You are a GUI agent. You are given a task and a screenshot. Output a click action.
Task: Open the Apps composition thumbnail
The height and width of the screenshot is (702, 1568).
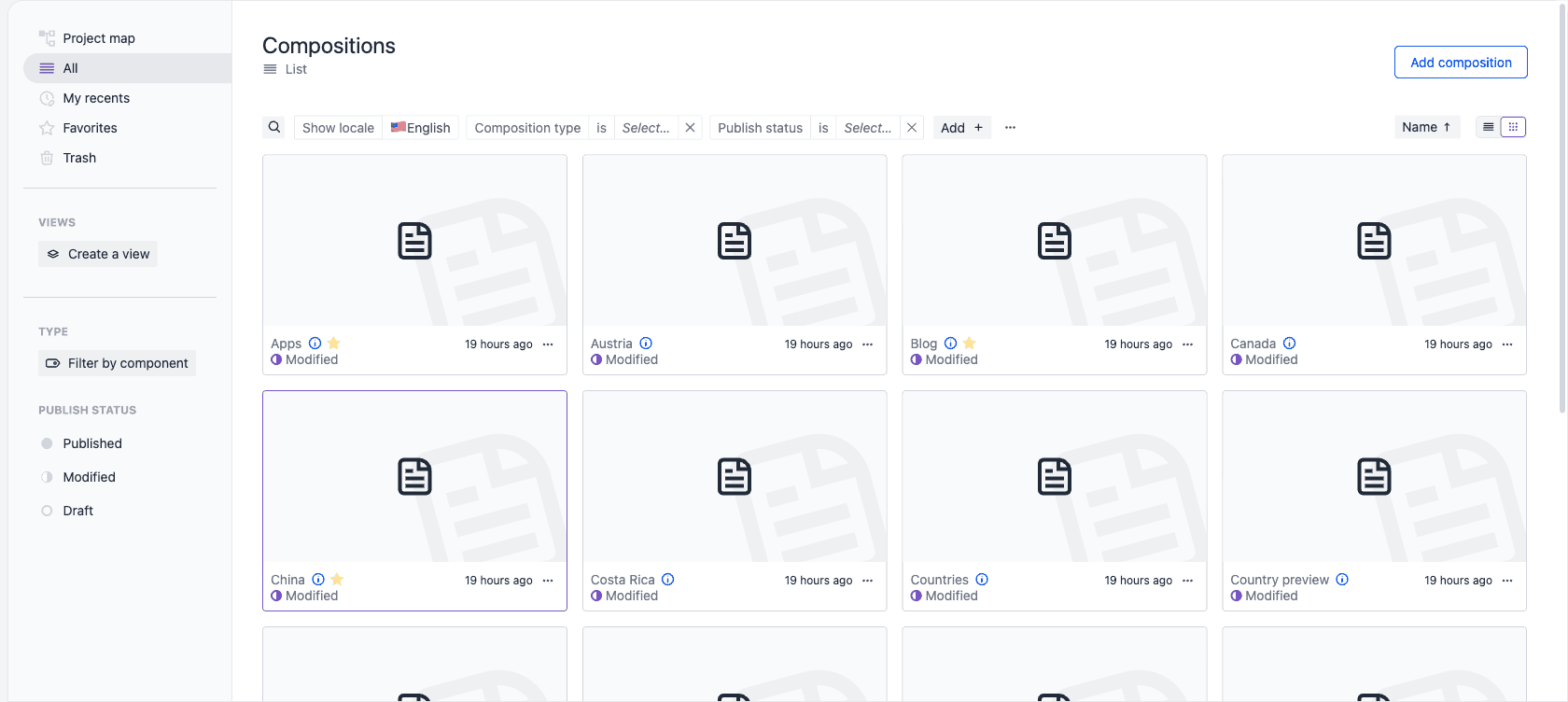(414, 241)
